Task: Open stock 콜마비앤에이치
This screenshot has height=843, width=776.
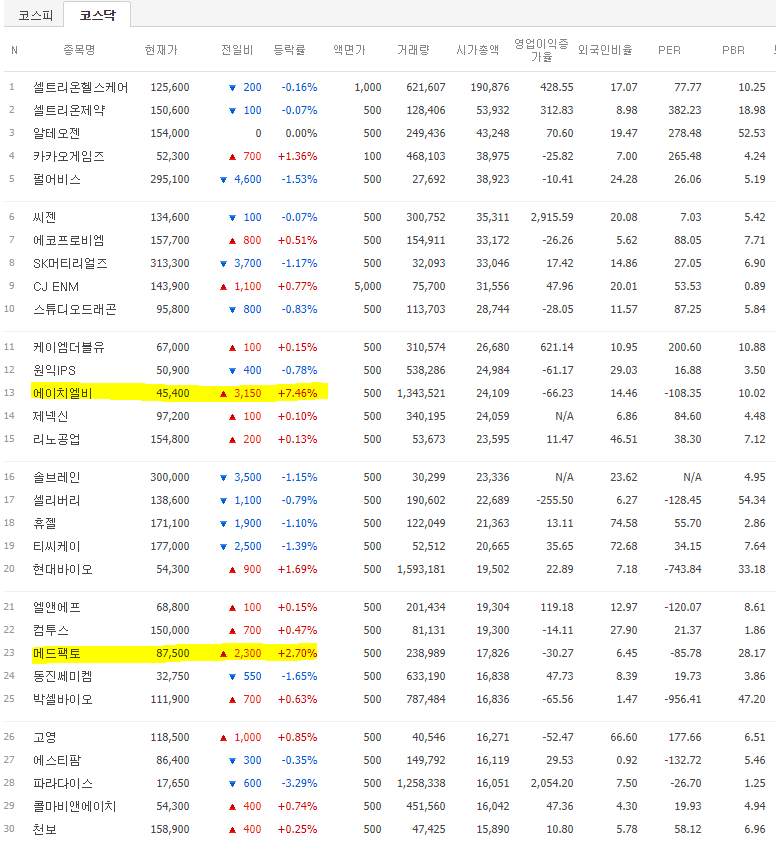Action: tap(75, 806)
